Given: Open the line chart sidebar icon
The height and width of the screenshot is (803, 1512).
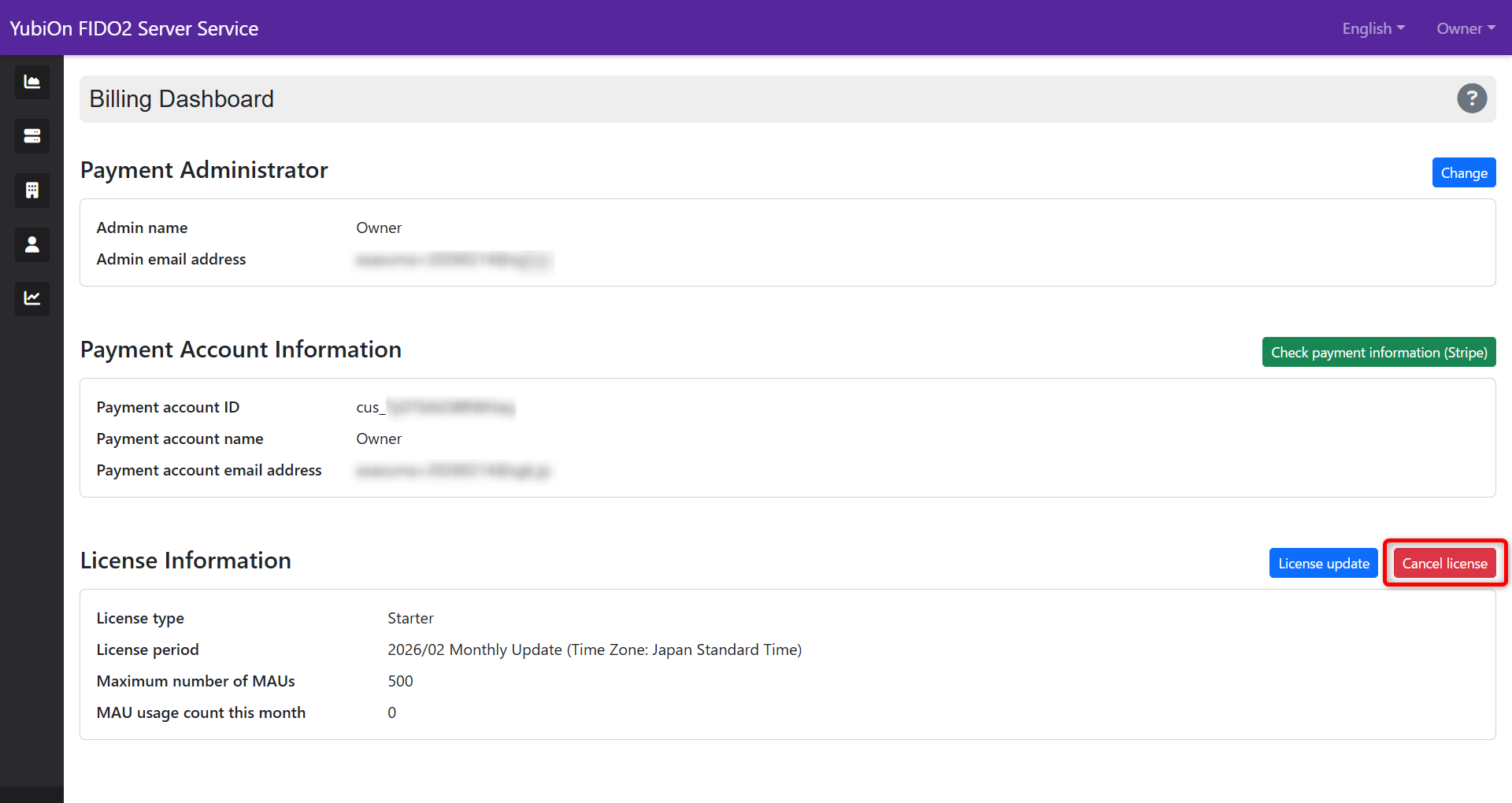Looking at the screenshot, I should coord(31,298).
